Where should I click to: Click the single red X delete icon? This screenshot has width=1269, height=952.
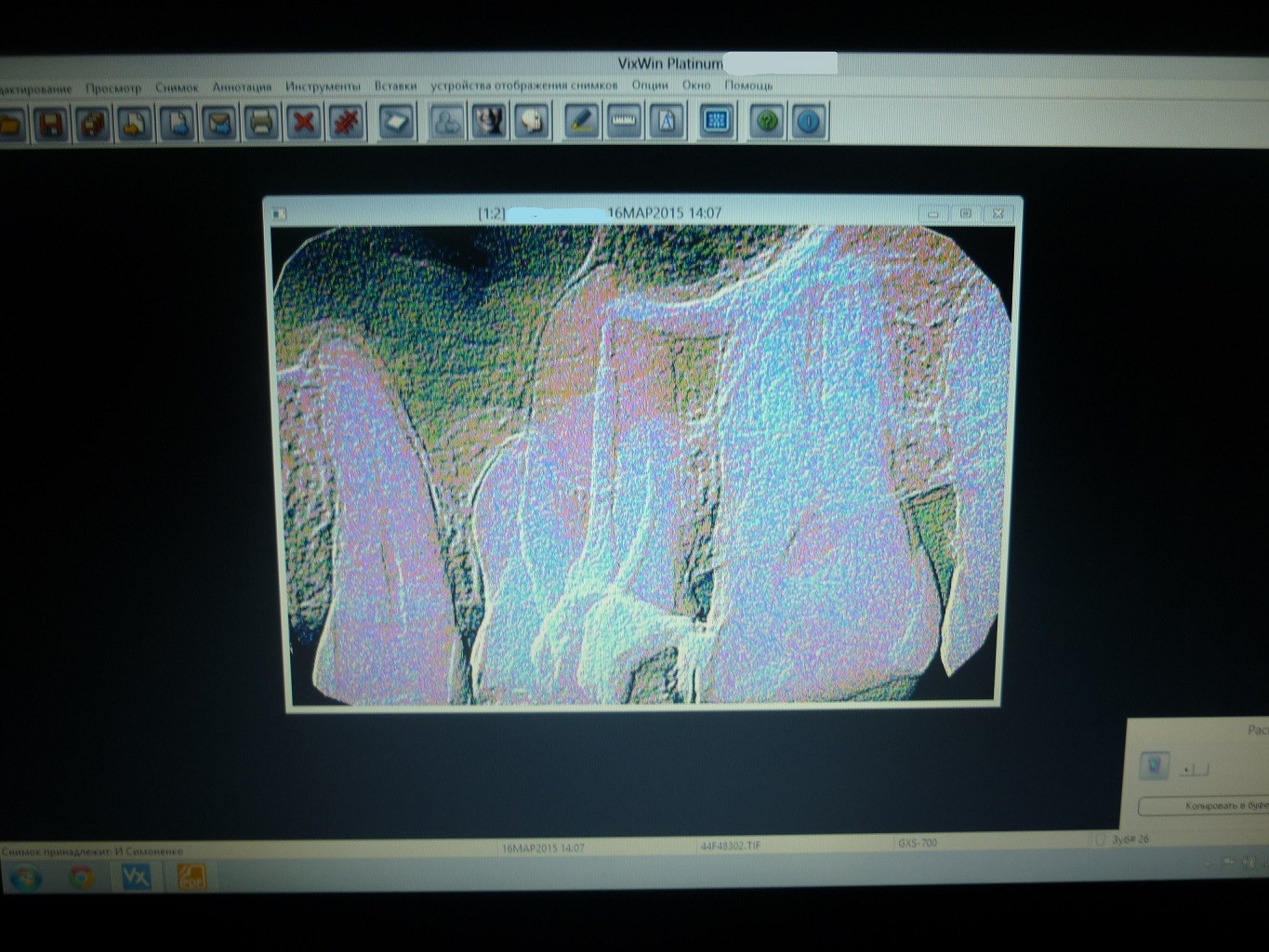[303, 123]
